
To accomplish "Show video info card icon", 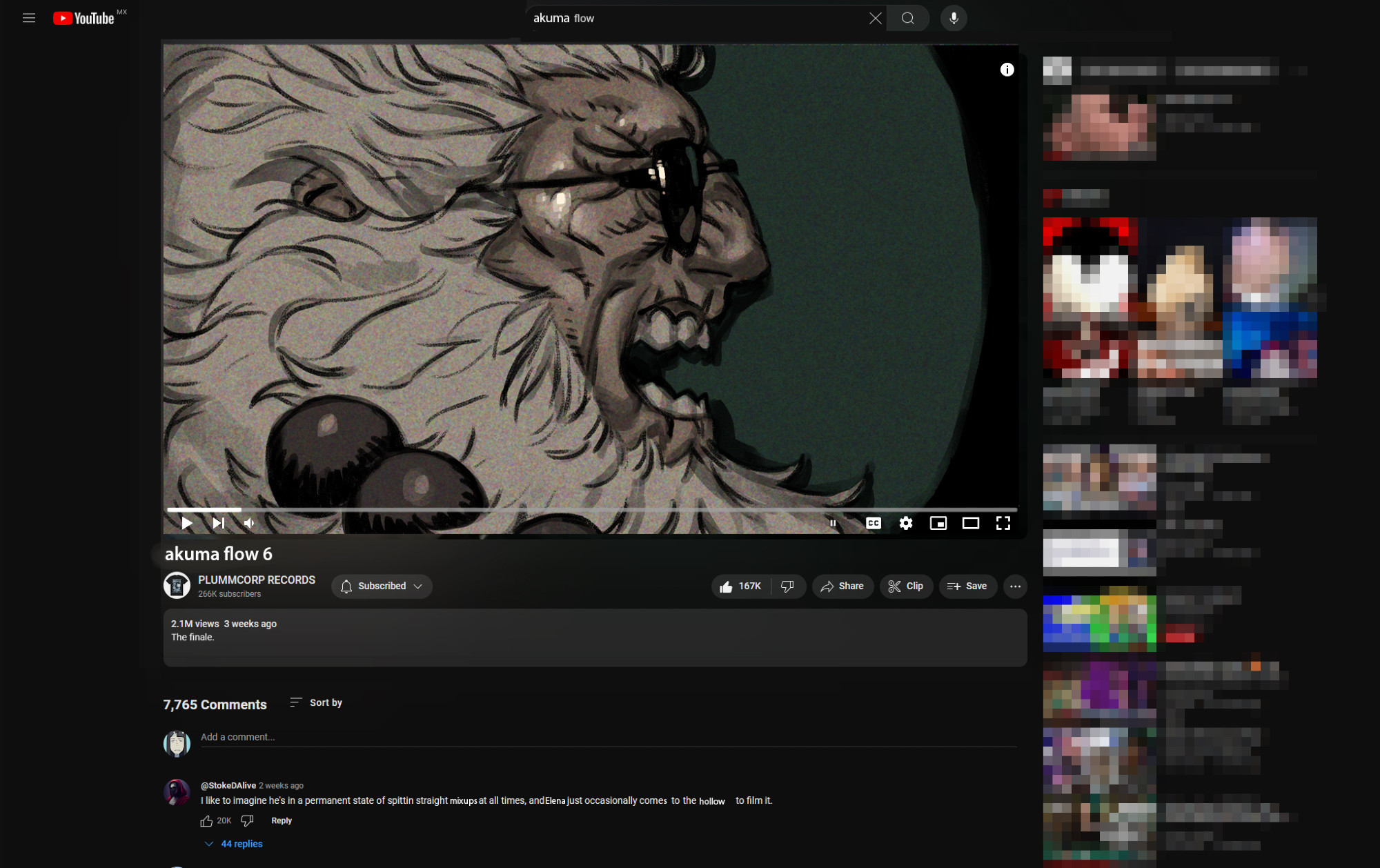I will click(x=1007, y=70).
